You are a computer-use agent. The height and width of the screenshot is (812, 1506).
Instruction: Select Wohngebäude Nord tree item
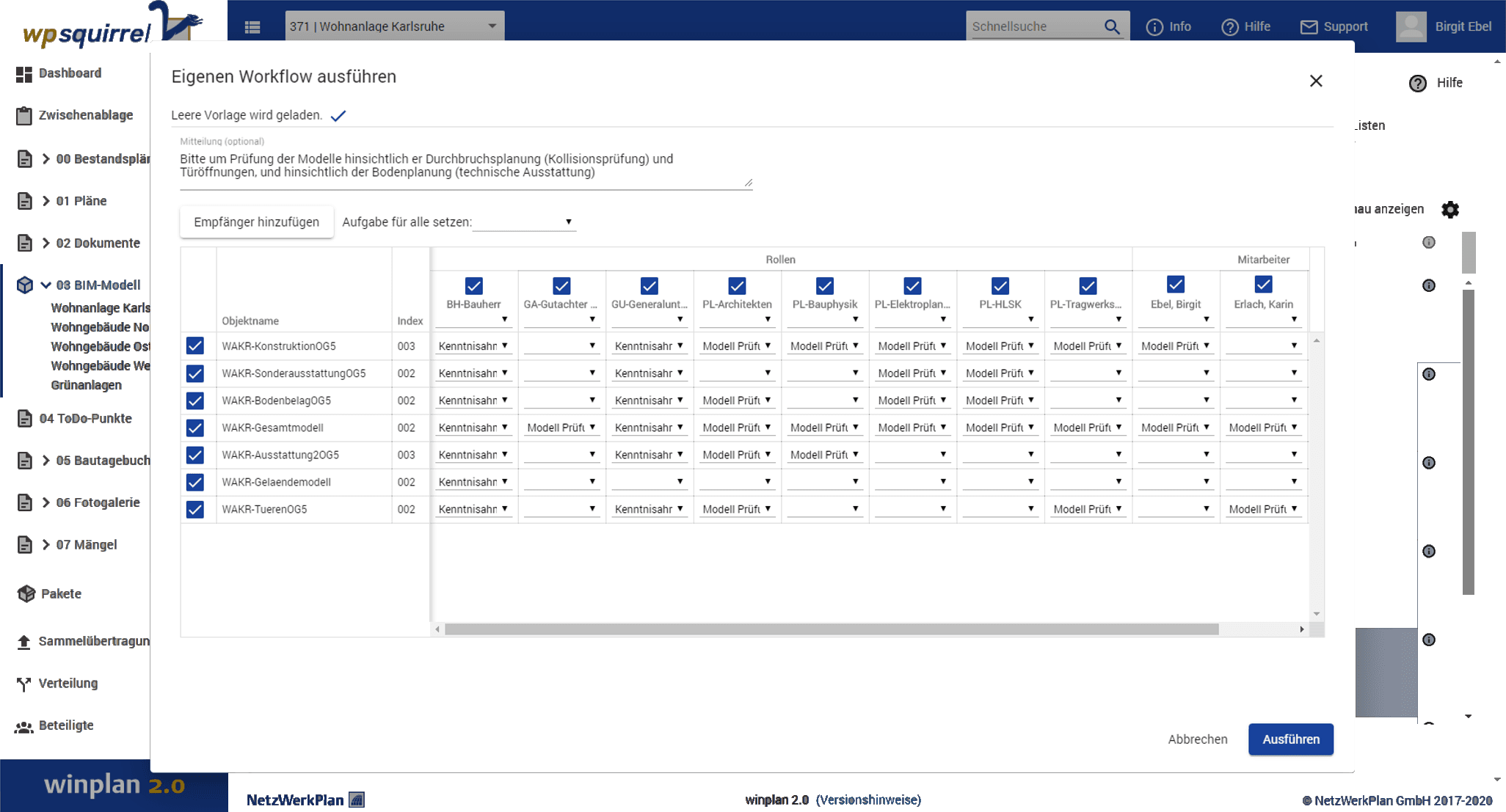(100, 327)
